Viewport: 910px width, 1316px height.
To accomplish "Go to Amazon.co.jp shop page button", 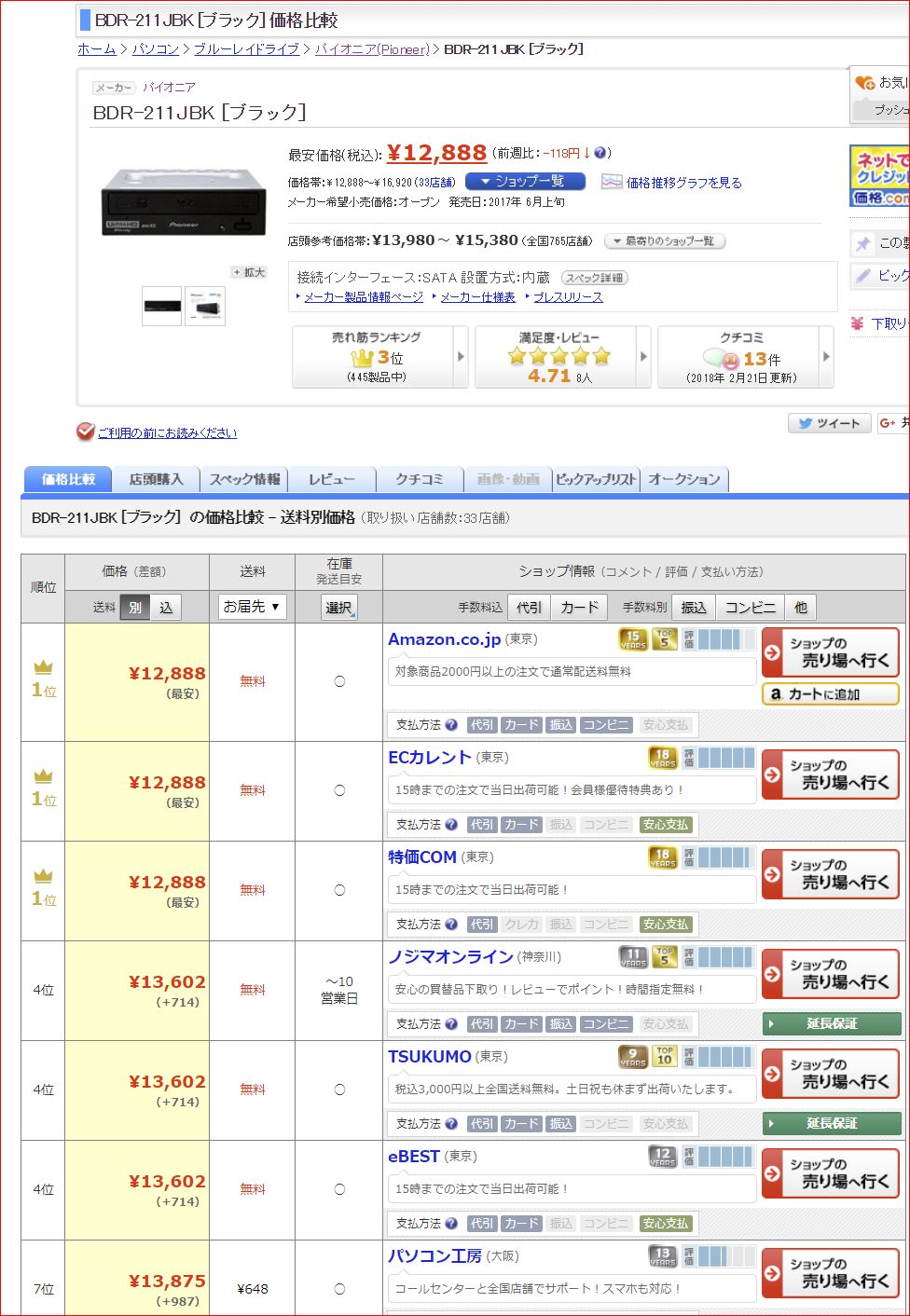I will click(831, 651).
